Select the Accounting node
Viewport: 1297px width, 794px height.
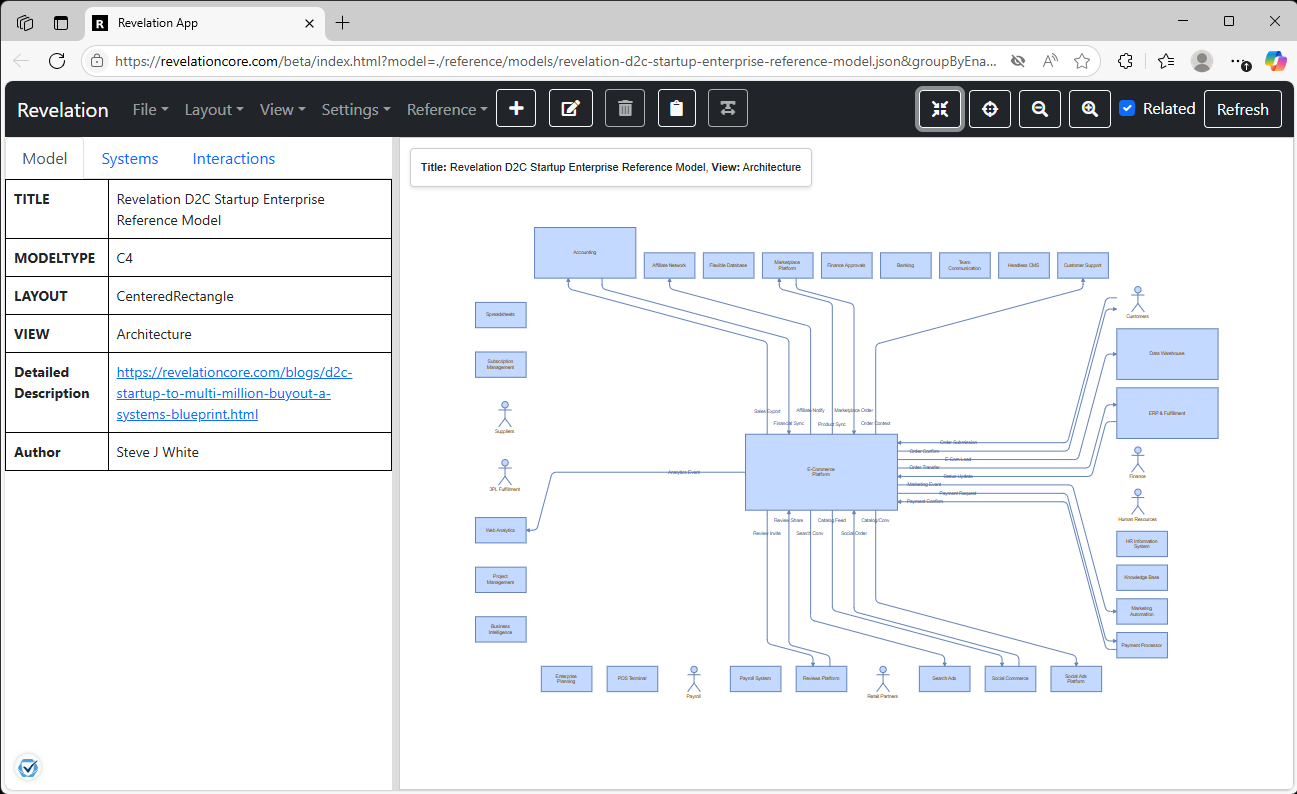pos(585,252)
